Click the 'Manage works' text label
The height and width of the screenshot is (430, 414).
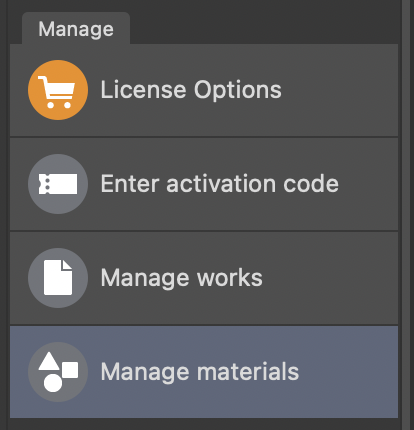click(x=181, y=278)
